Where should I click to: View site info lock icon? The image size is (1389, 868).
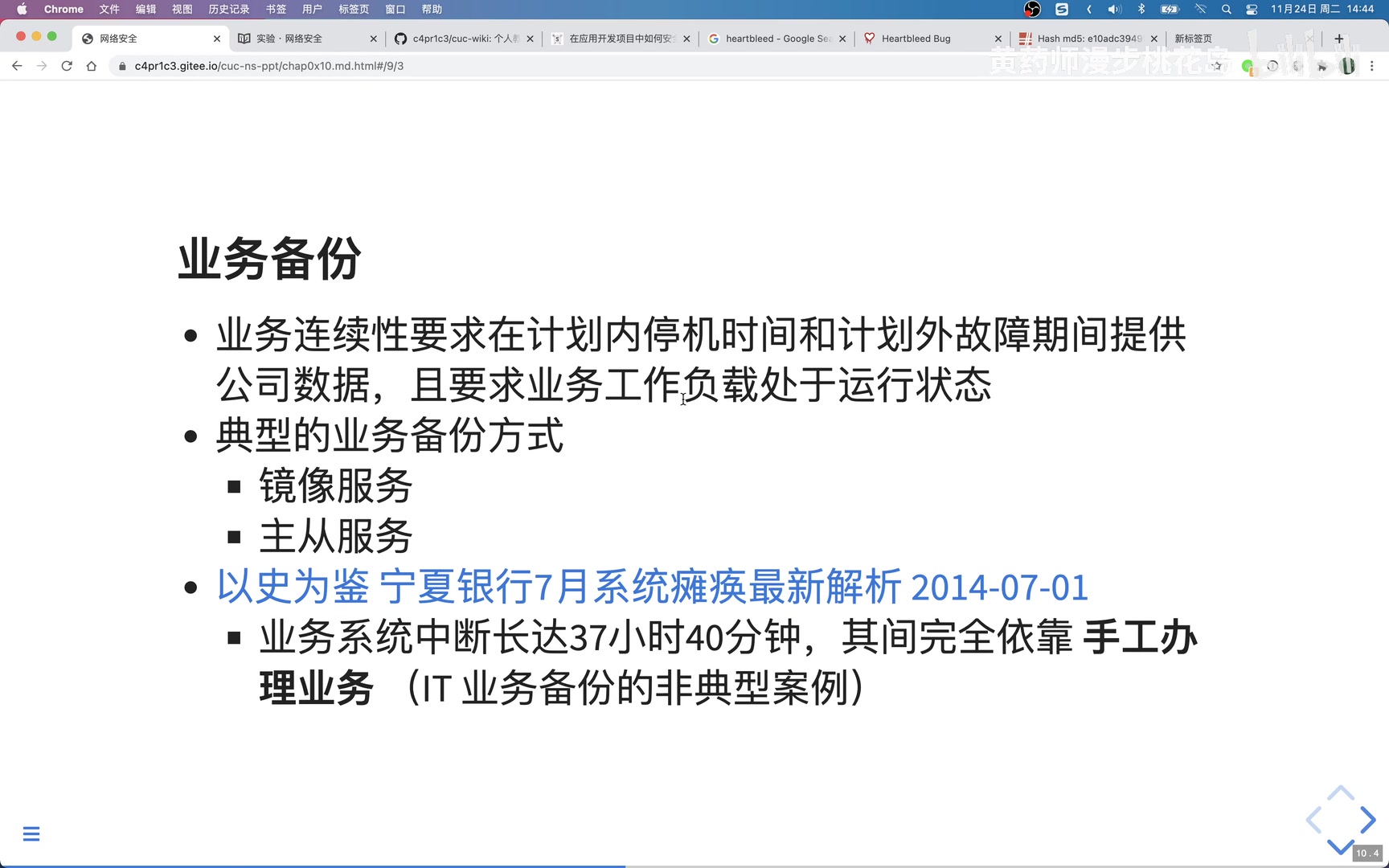click(x=122, y=66)
